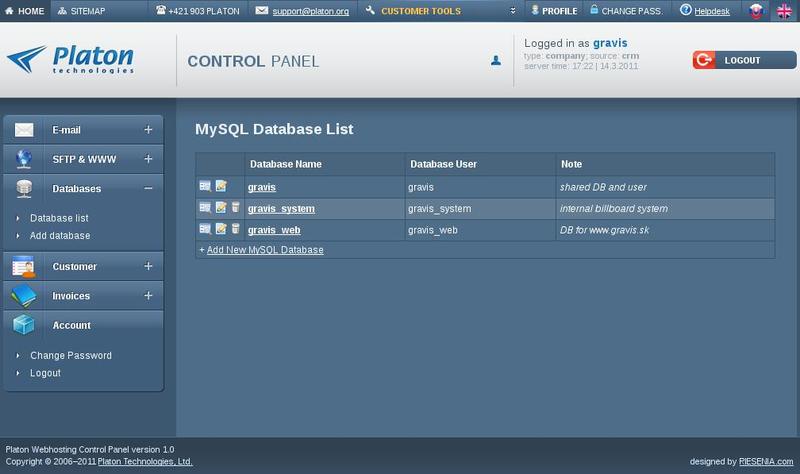Click username gravis in login info
Screen dimensions: 800x474
(x=610, y=43)
